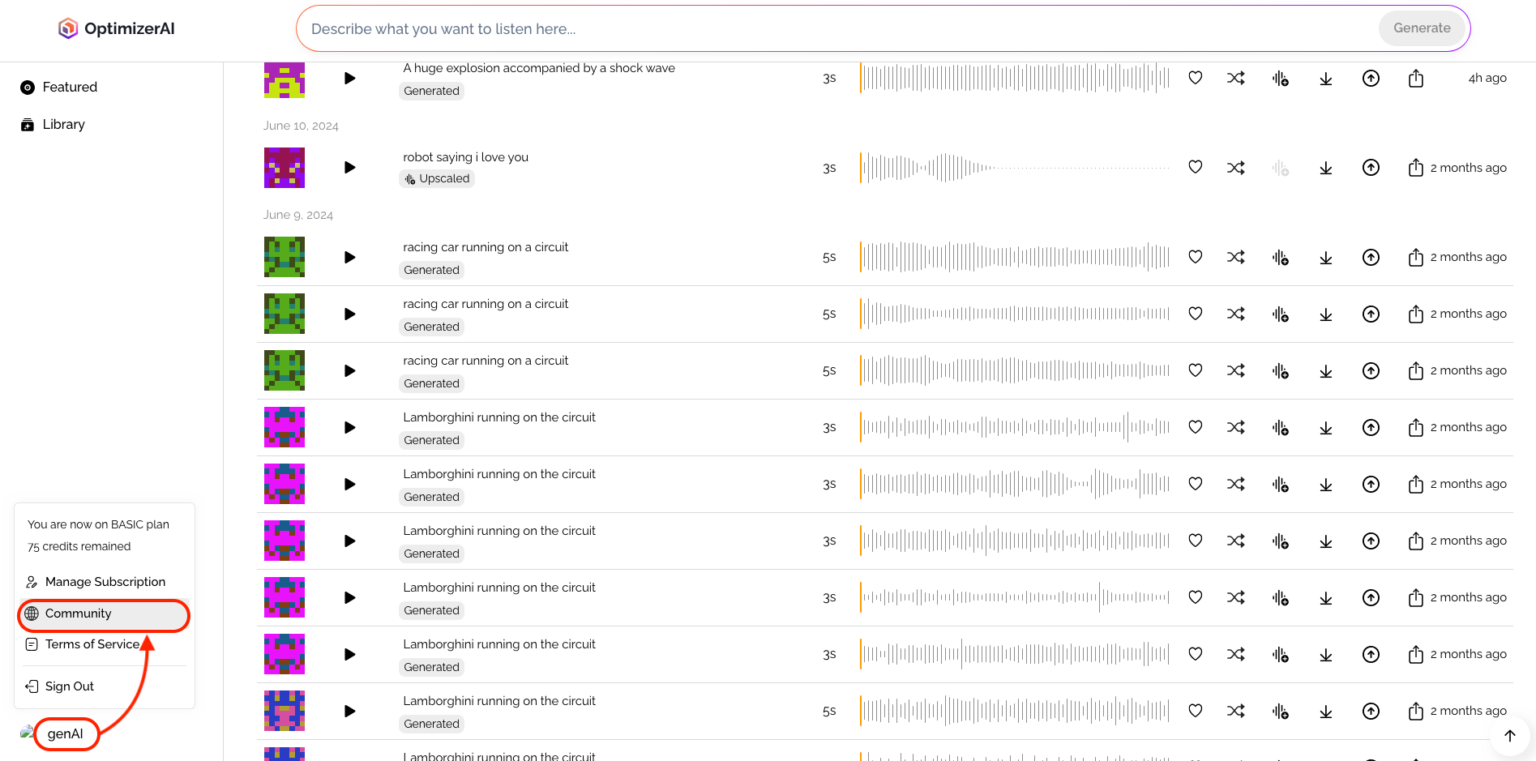This screenshot has width=1536, height=761.
Task: Upscale icon for first racing car sound
Action: coord(1280,257)
